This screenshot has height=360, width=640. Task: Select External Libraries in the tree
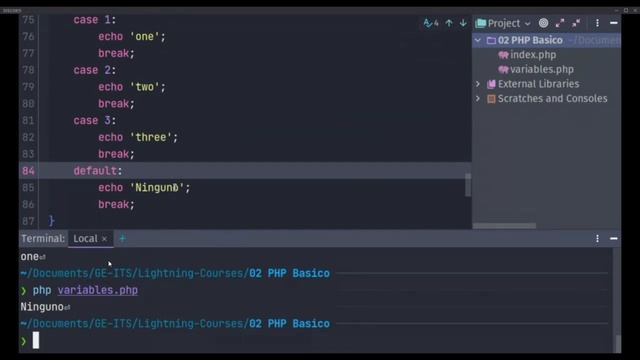(x=538, y=84)
